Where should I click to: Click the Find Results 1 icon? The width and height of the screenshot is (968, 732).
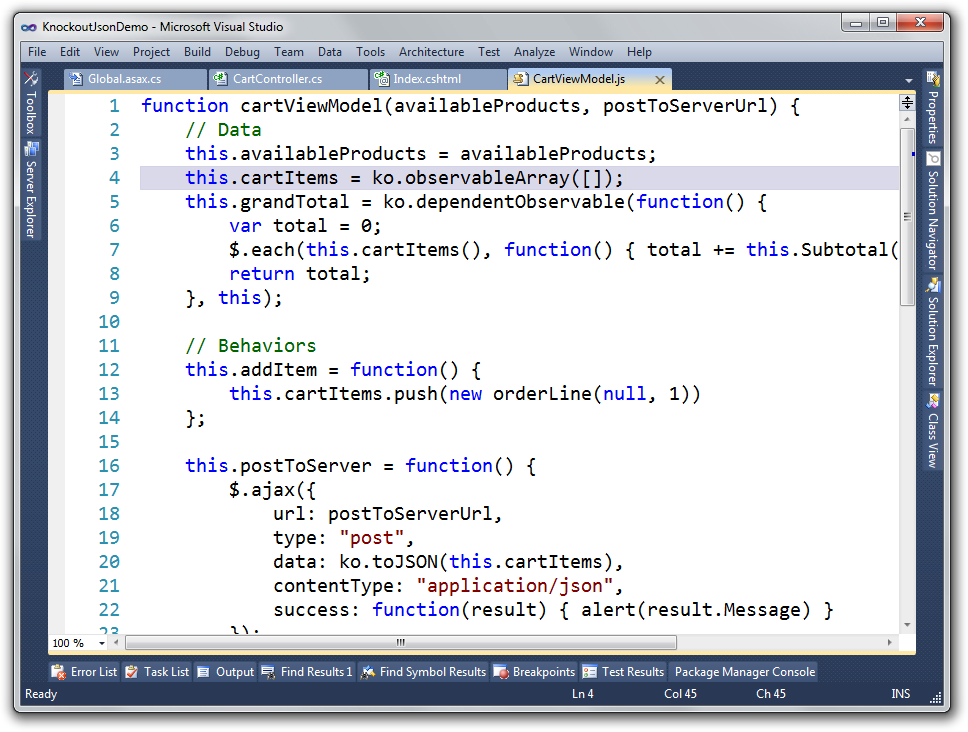coord(268,672)
